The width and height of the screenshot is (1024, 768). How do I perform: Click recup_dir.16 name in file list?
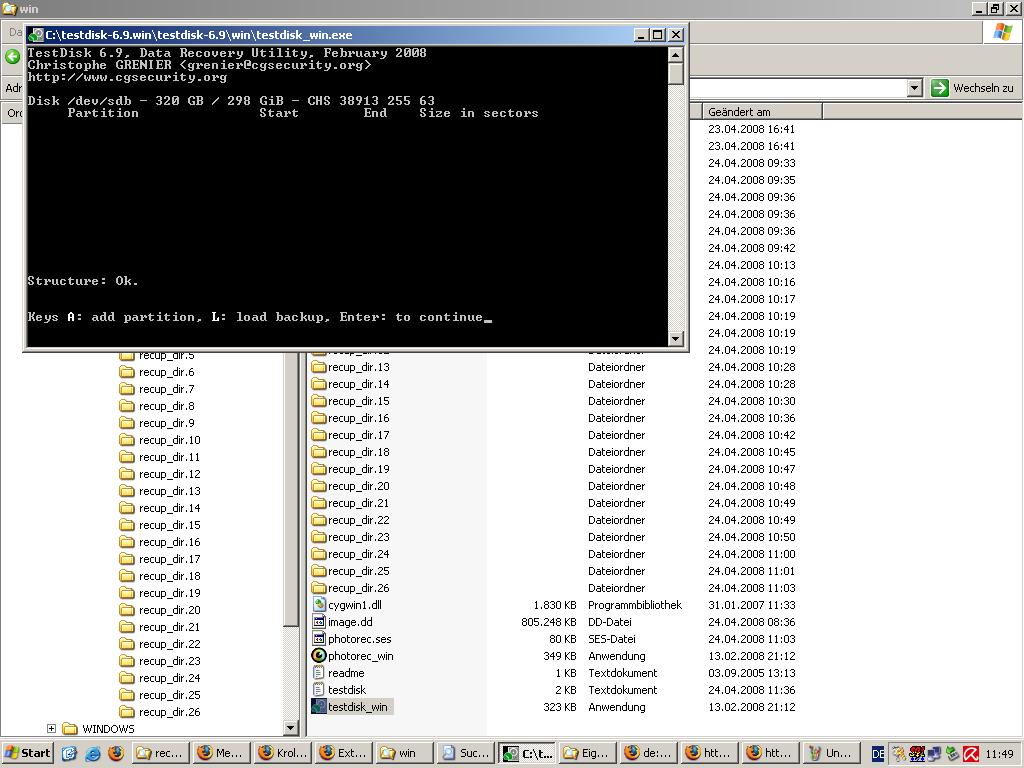click(x=359, y=418)
